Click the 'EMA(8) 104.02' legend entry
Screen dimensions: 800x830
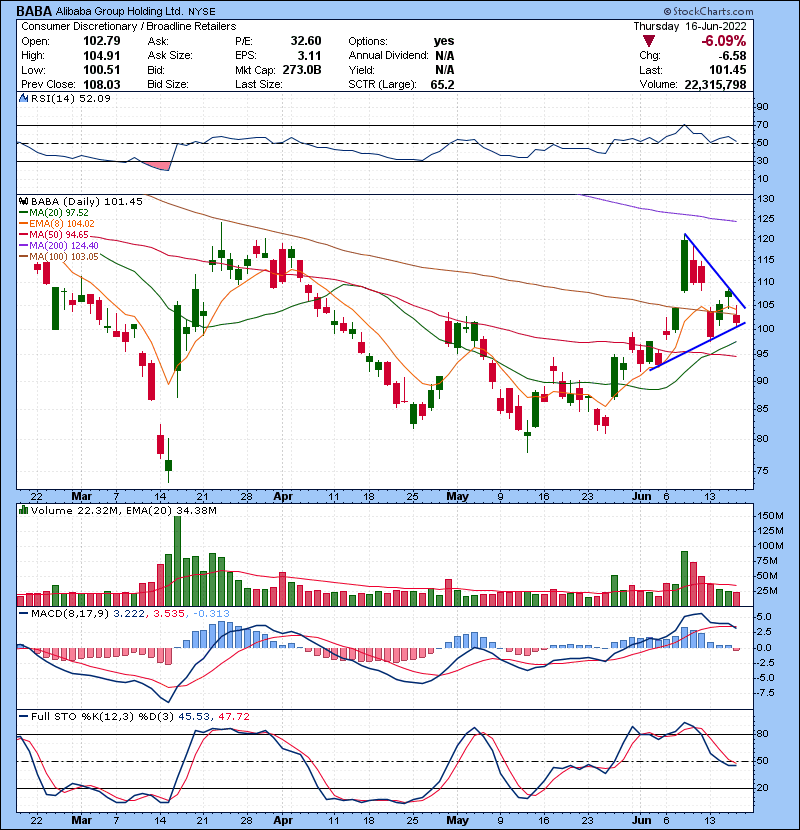pyautogui.click(x=61, y=223)
